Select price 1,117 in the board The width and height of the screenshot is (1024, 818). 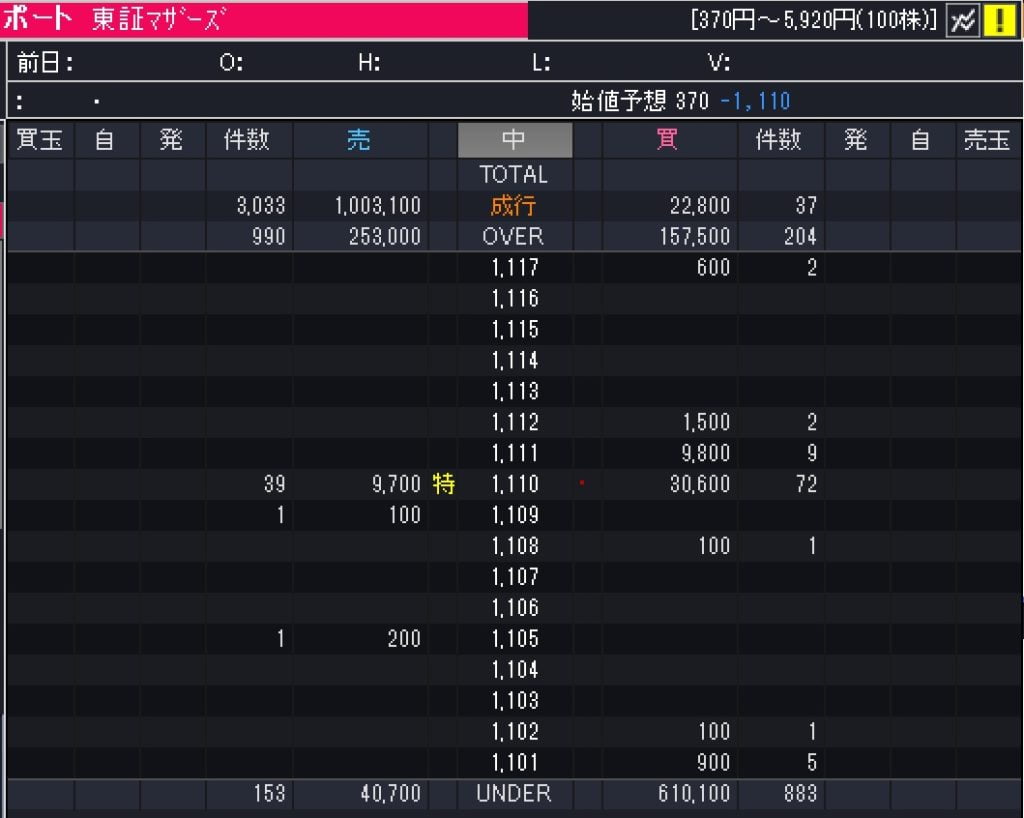(x=515, y=268)
